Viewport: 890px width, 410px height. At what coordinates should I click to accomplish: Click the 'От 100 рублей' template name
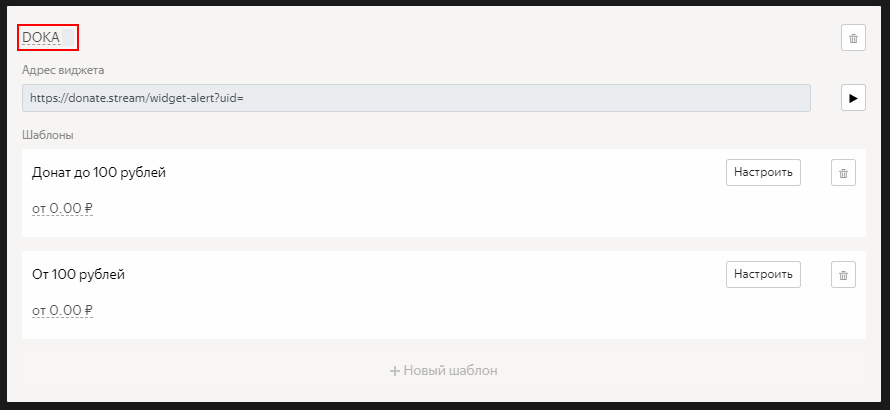(x=78, y=275)
